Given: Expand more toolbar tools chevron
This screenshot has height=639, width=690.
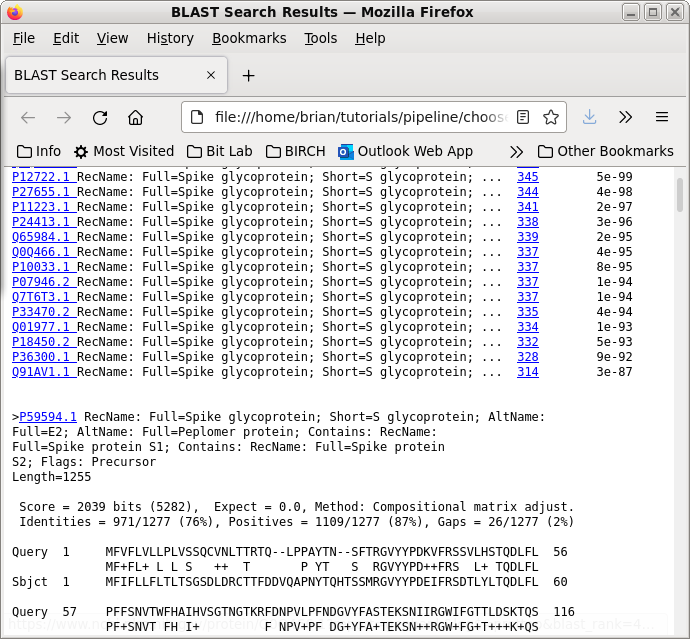Looking at the screenshot, I should (626, 117).
